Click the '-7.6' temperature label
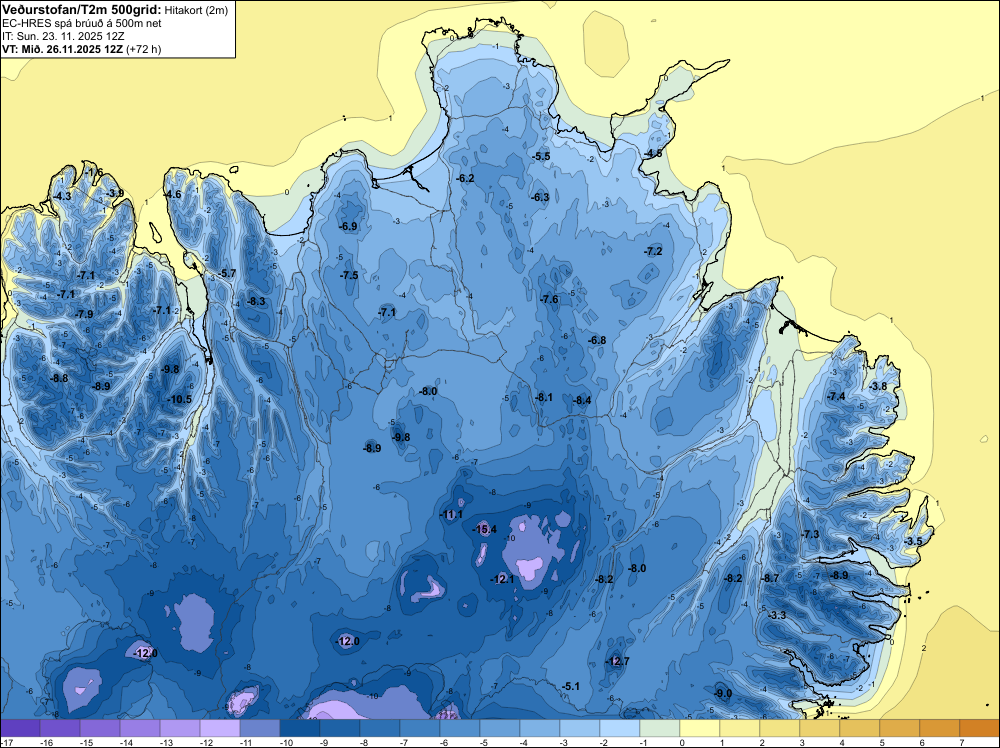Screen dimensions: 1000x748 pos(549,299)
